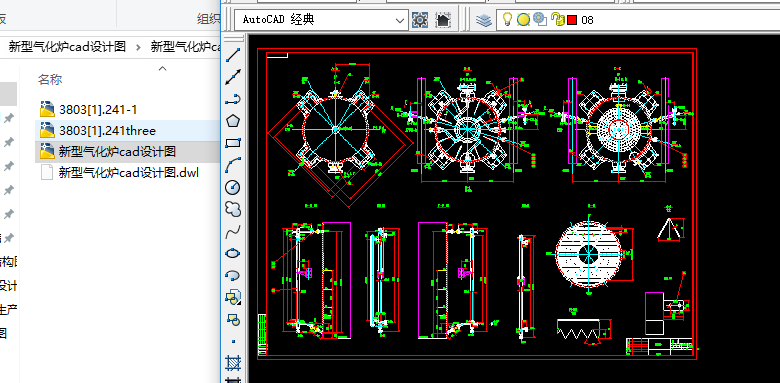Activate the Hatch tool
This screenshot has height=383, width=780.
[x=233, y=363]
